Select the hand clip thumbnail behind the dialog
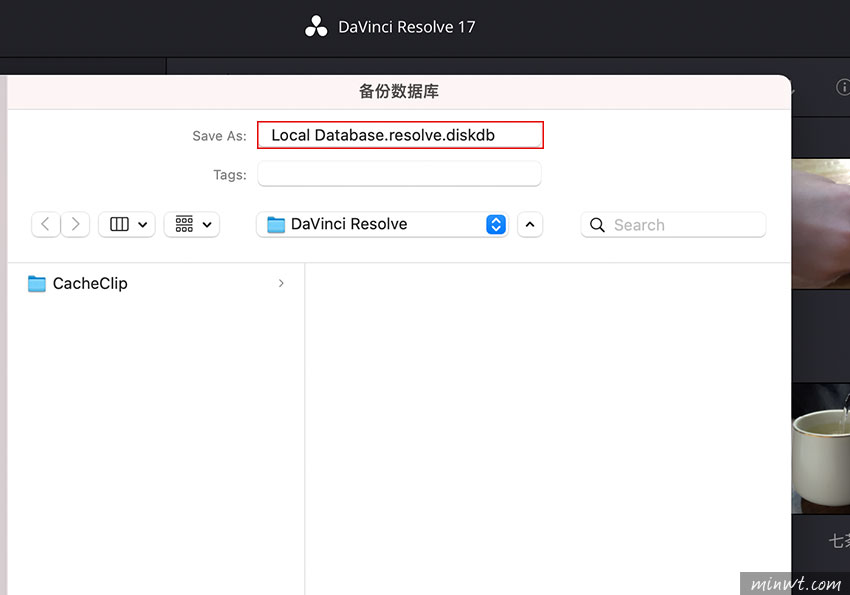Screen dimensions: 850x595 pyautogui.click(x=821, y=224)
